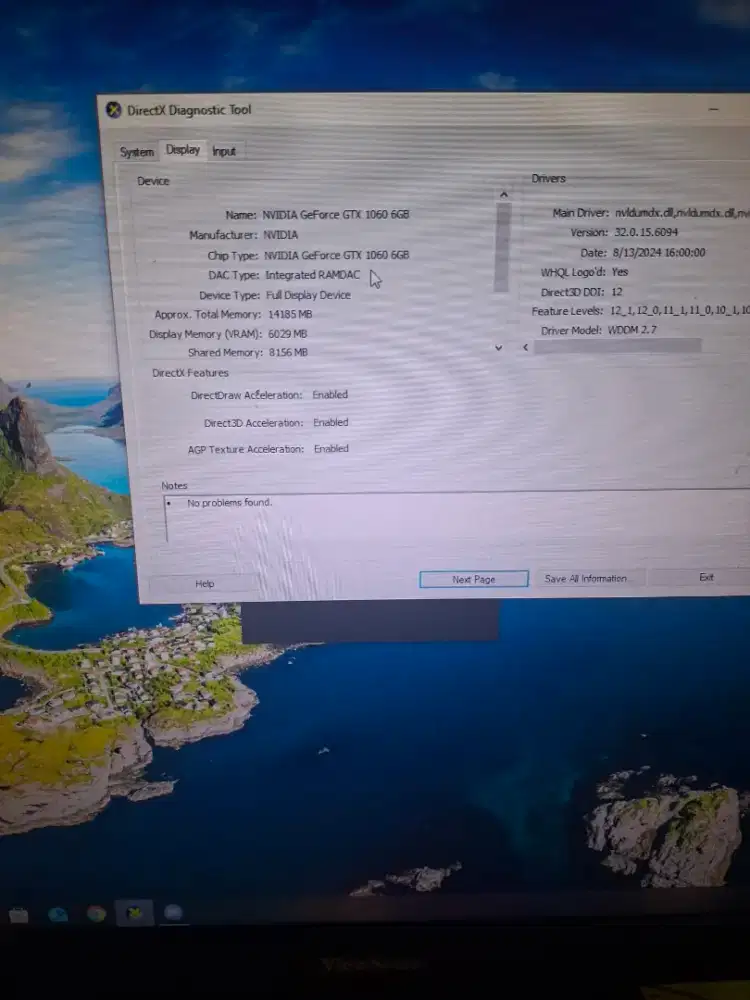This screenshot has width=750, height=1000.
Task: Open the store icon on the taskbar
Action: tap(18, 914)
